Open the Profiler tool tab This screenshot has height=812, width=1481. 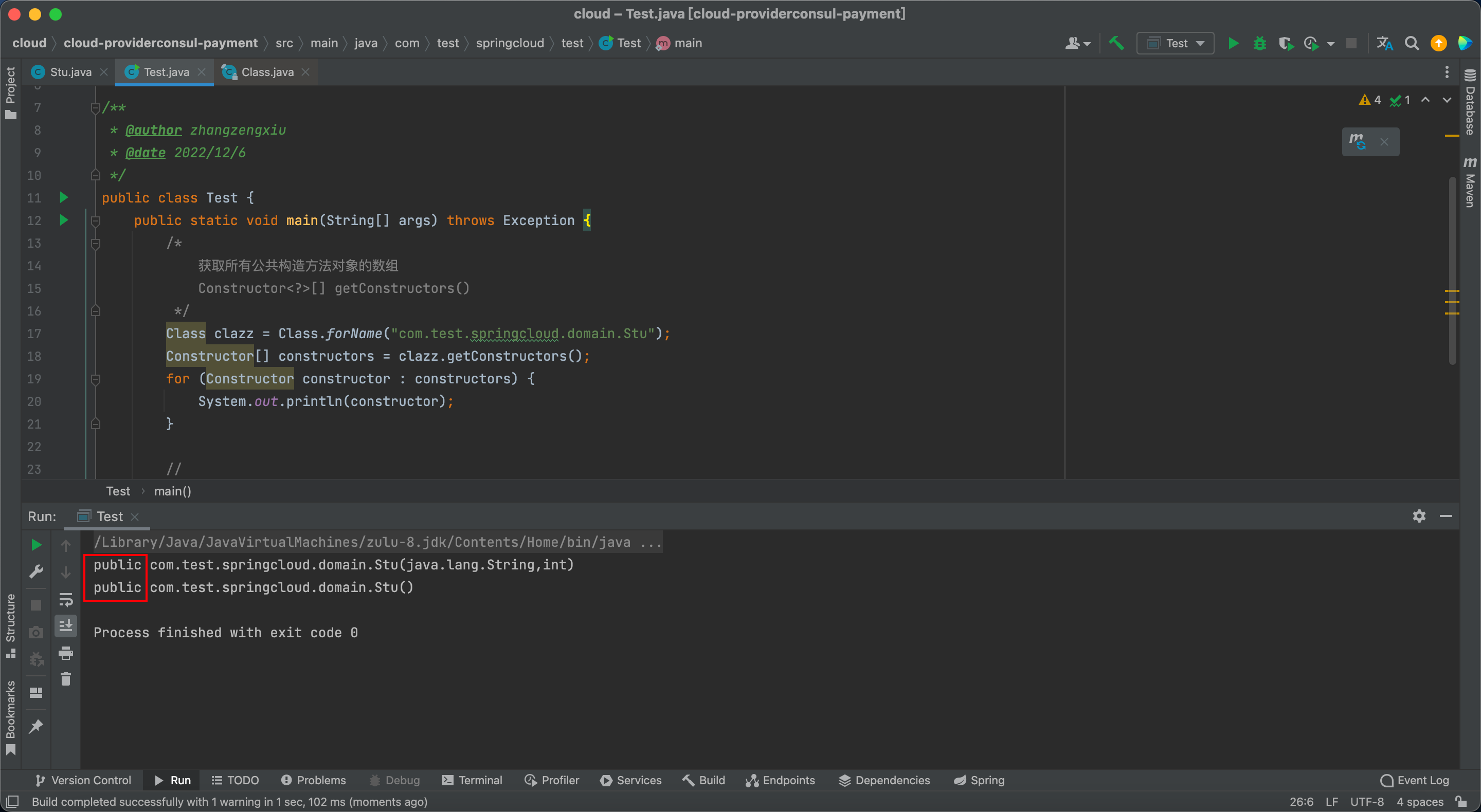(x=552, y=780)
